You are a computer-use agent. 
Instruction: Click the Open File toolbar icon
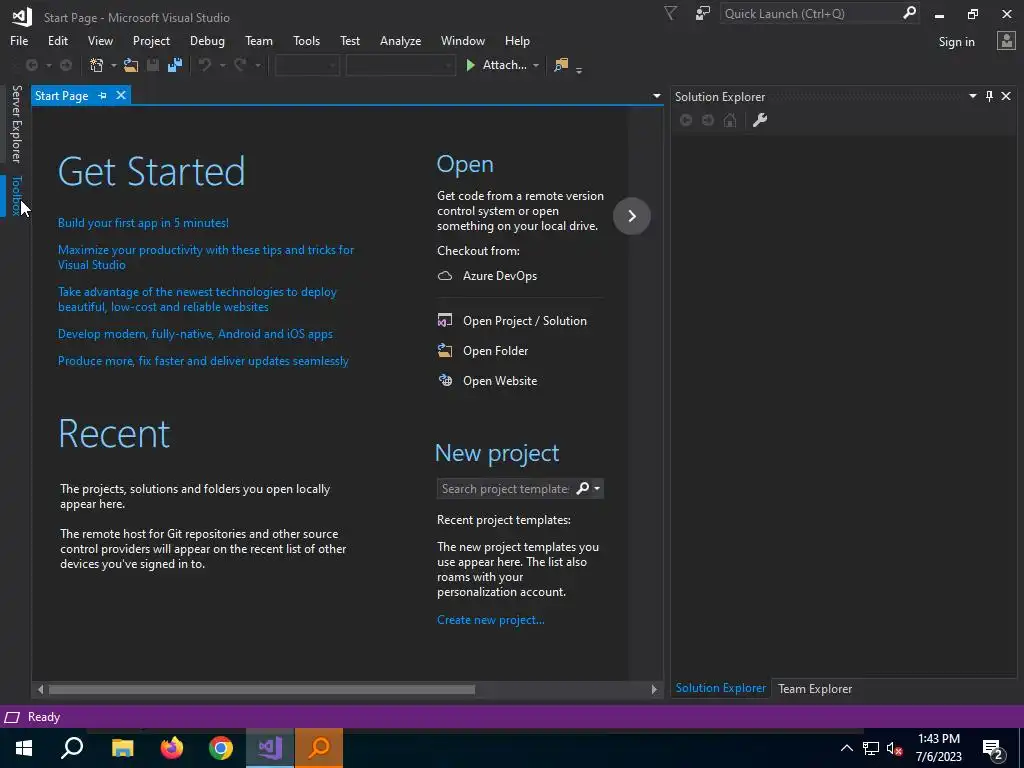coord(131,65)
